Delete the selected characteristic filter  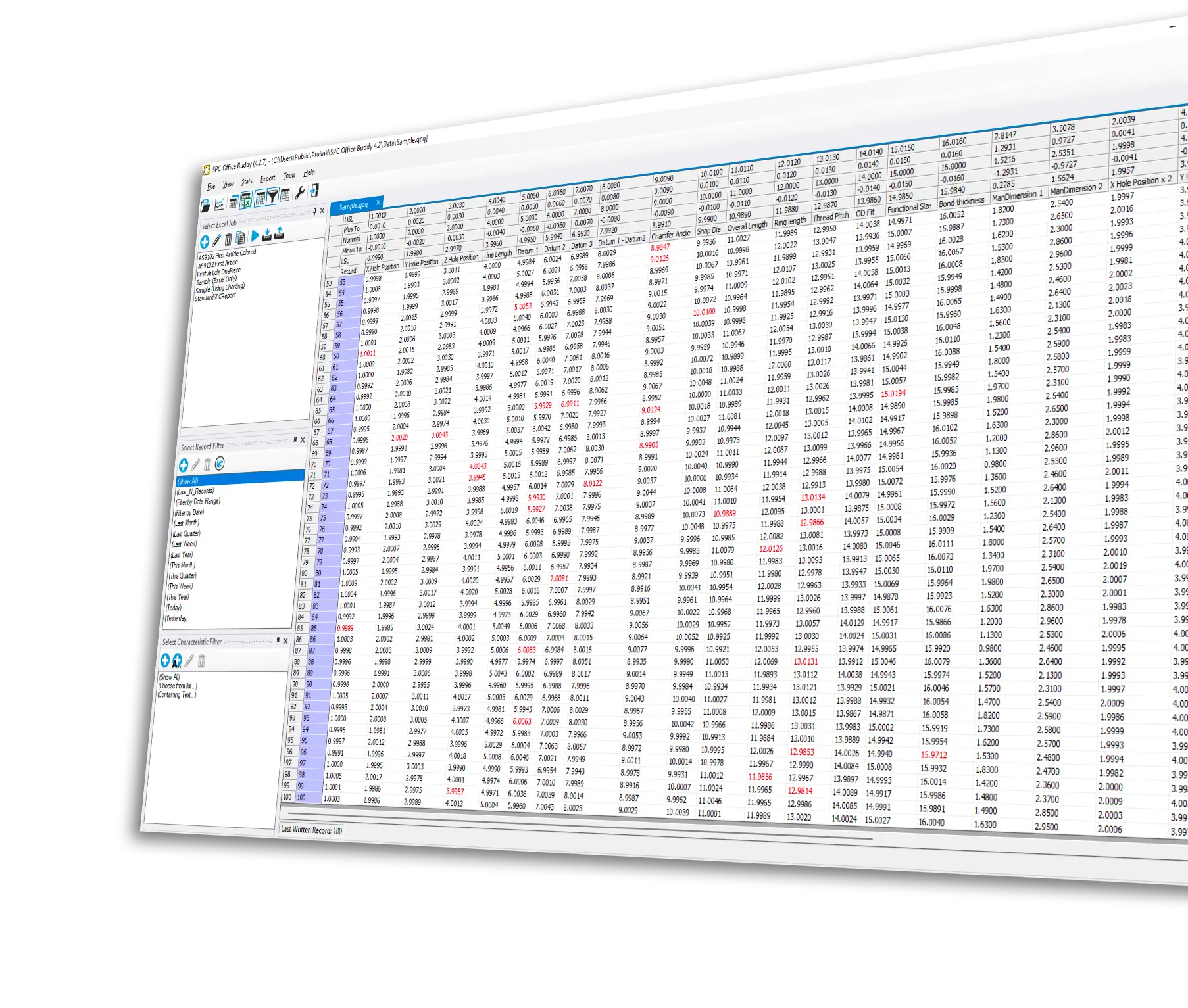(201, 661)
